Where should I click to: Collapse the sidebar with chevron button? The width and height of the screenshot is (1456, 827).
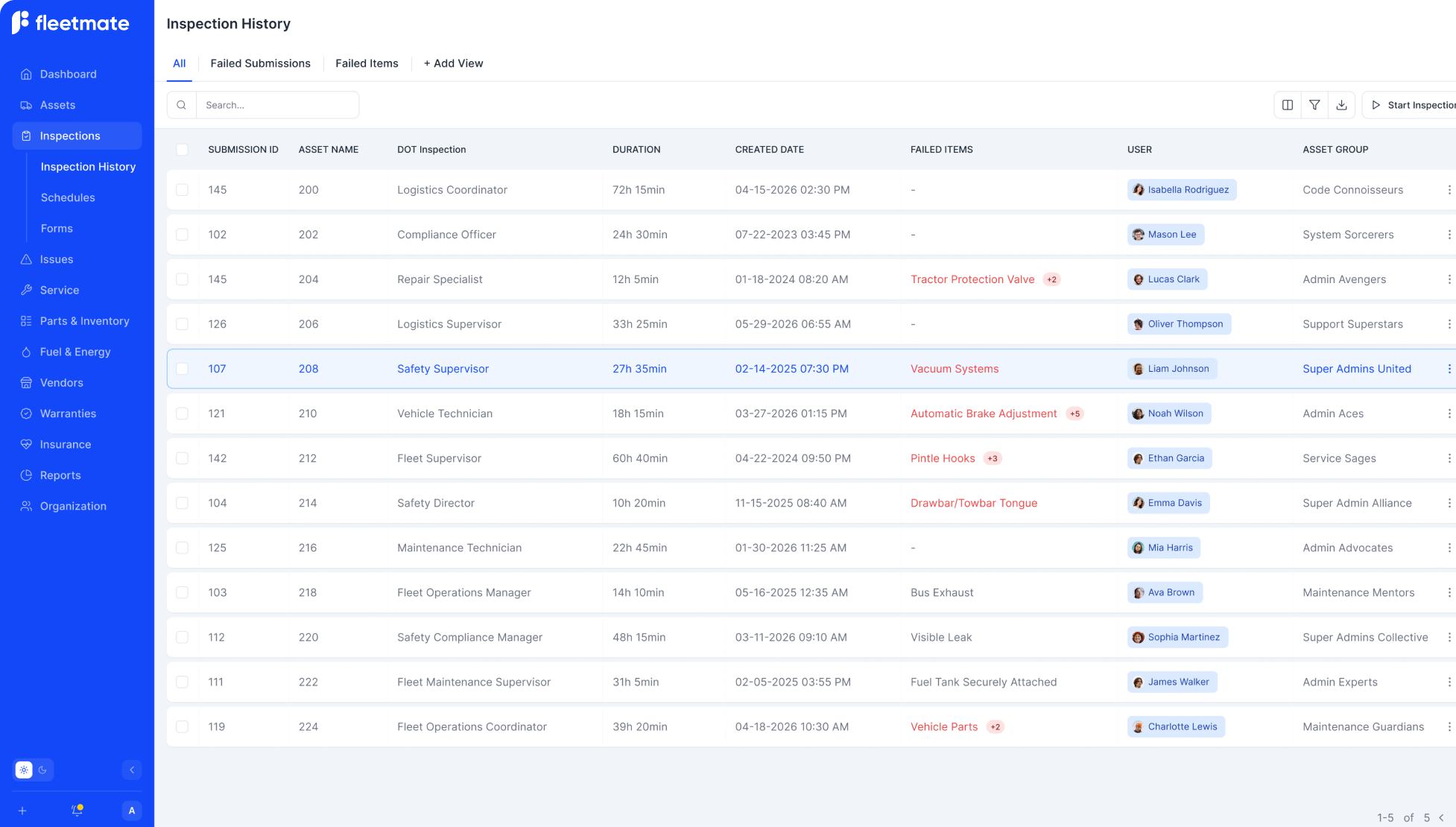[131, 770]
